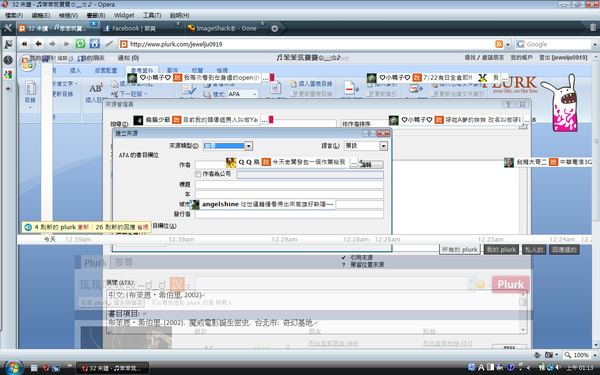Go back with the Opera back arrow
The height and width of the screenshot is (375, 600).
[x=38, y=44]
